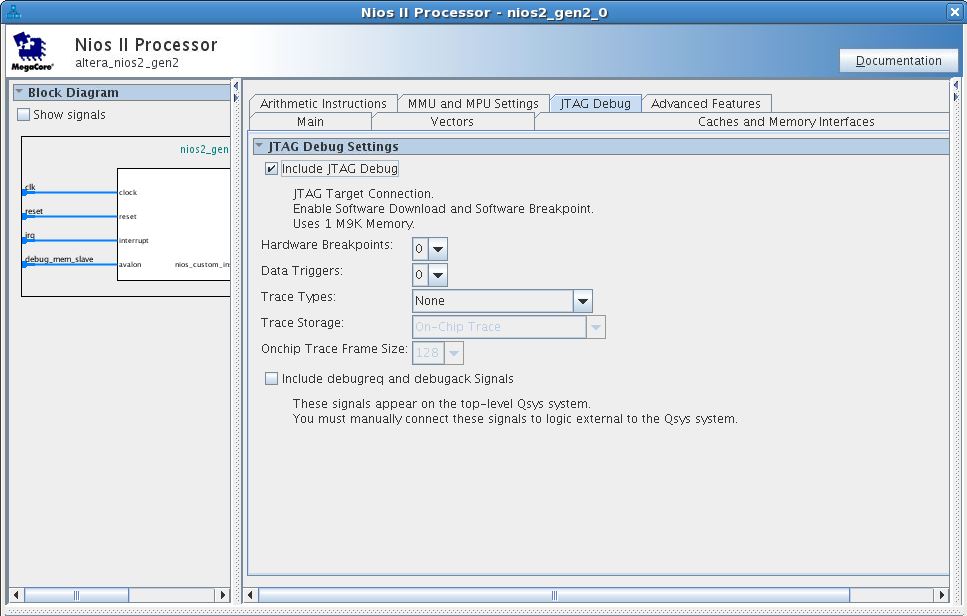967x616 pixels.
Task: Click right arrow of block diagram scrollbar
Action: [223, 595]
